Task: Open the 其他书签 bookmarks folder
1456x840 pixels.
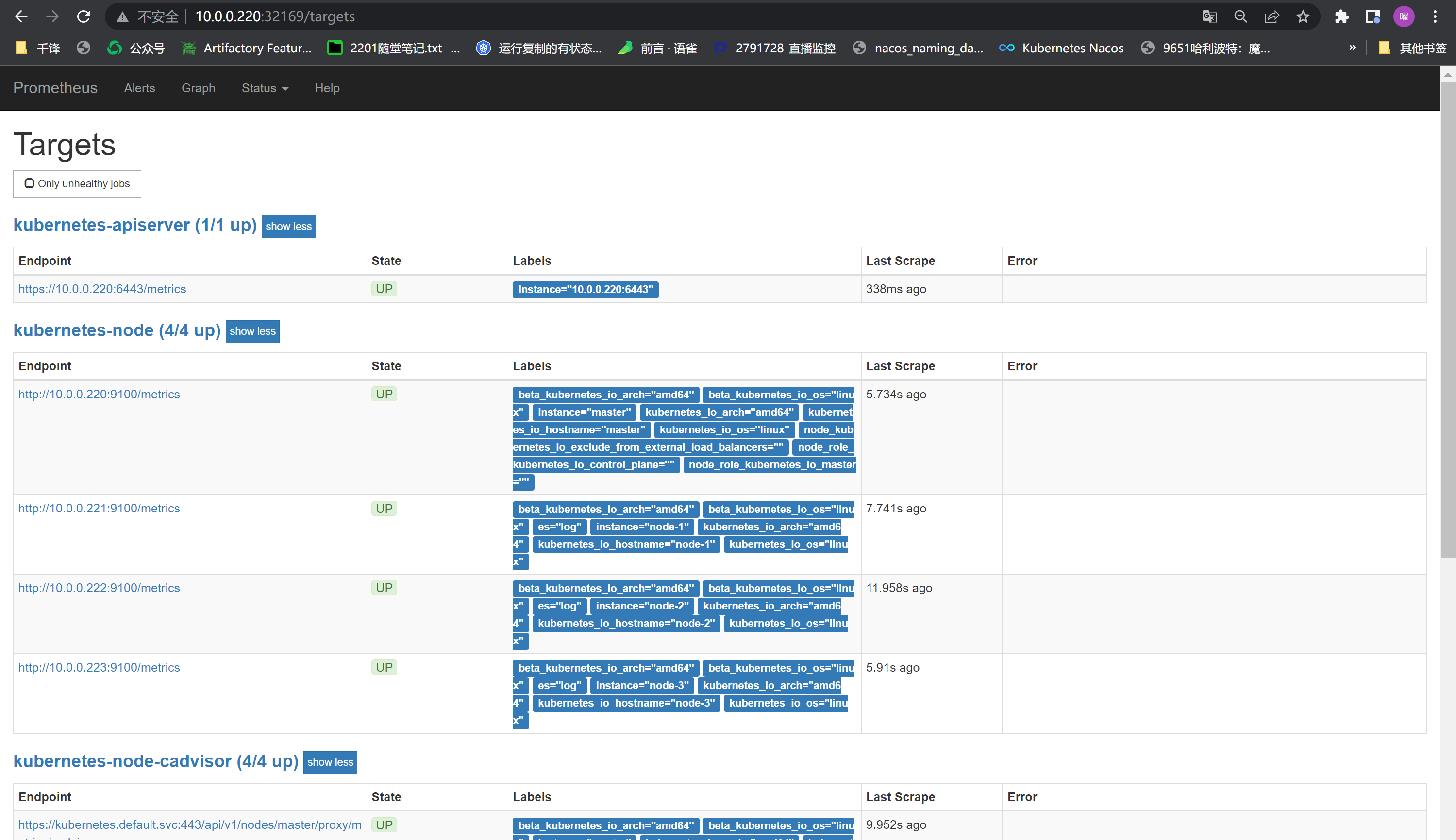Action: click(1412, 48)
